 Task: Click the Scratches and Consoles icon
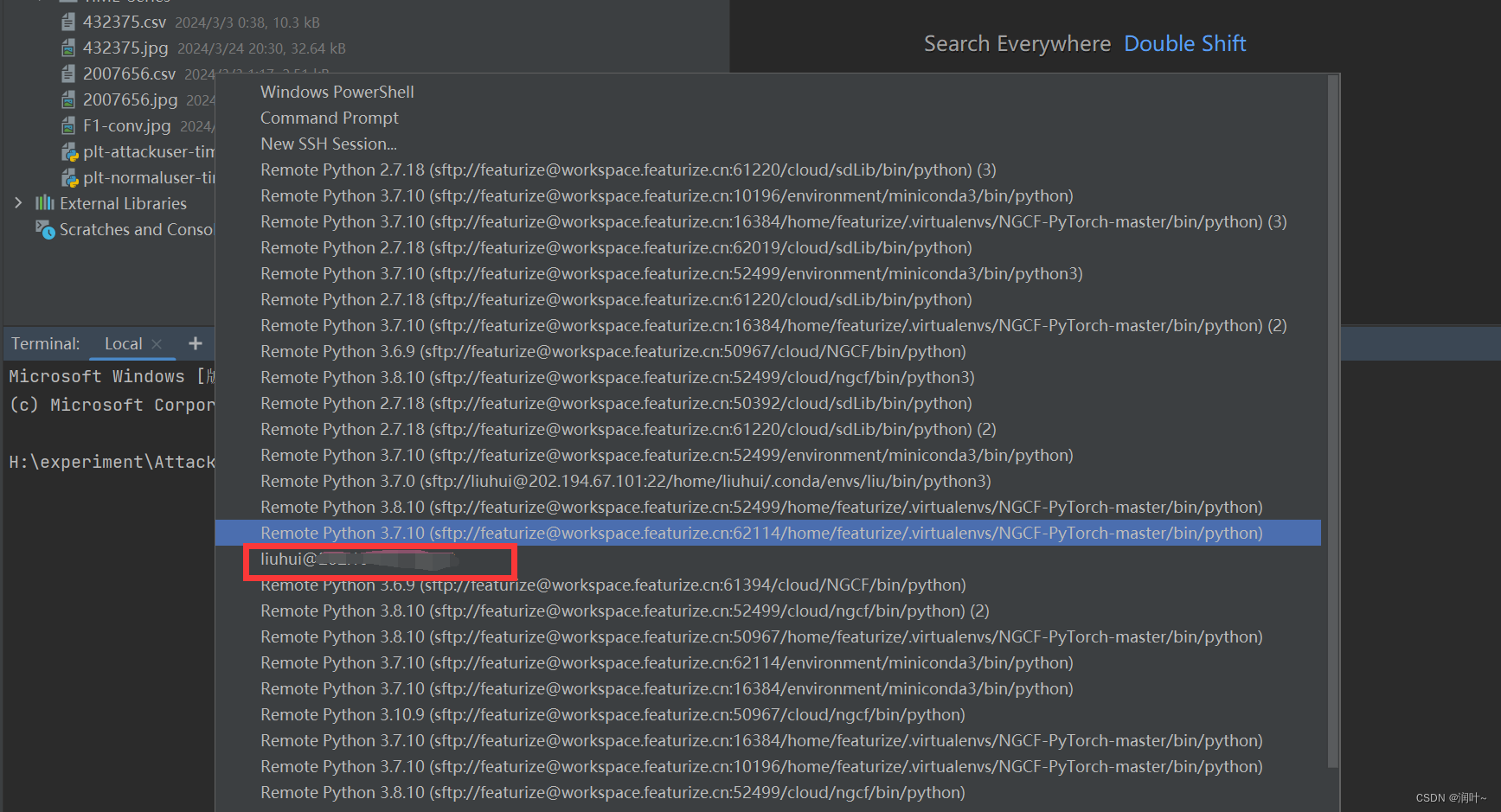click(x=44, y=229)
